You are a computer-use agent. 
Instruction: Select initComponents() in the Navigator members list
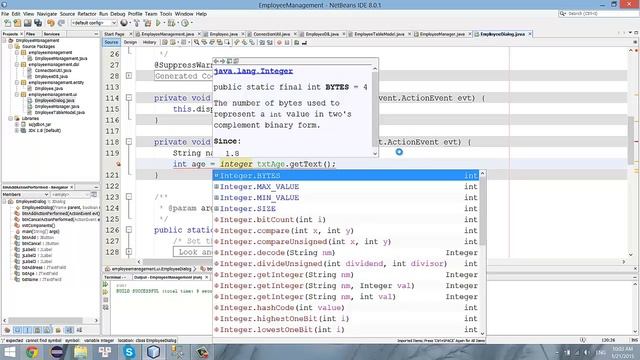(x=38, y=225)
